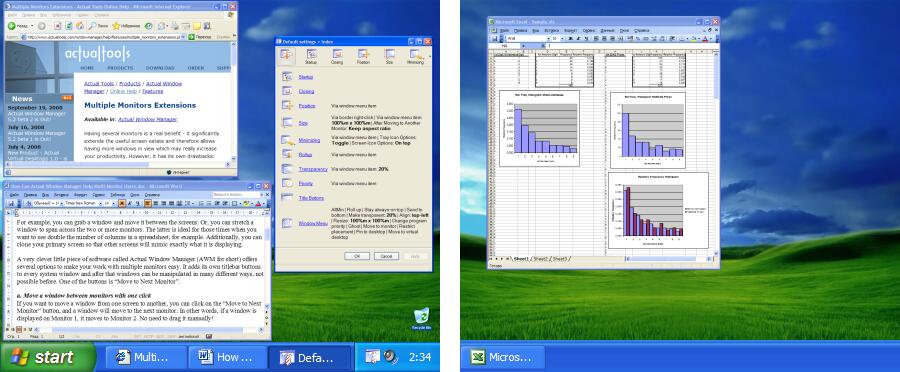Screen dimensions: 900x372
Task: Toggle Justify alignment in Word toolbar
Action: 171,203
